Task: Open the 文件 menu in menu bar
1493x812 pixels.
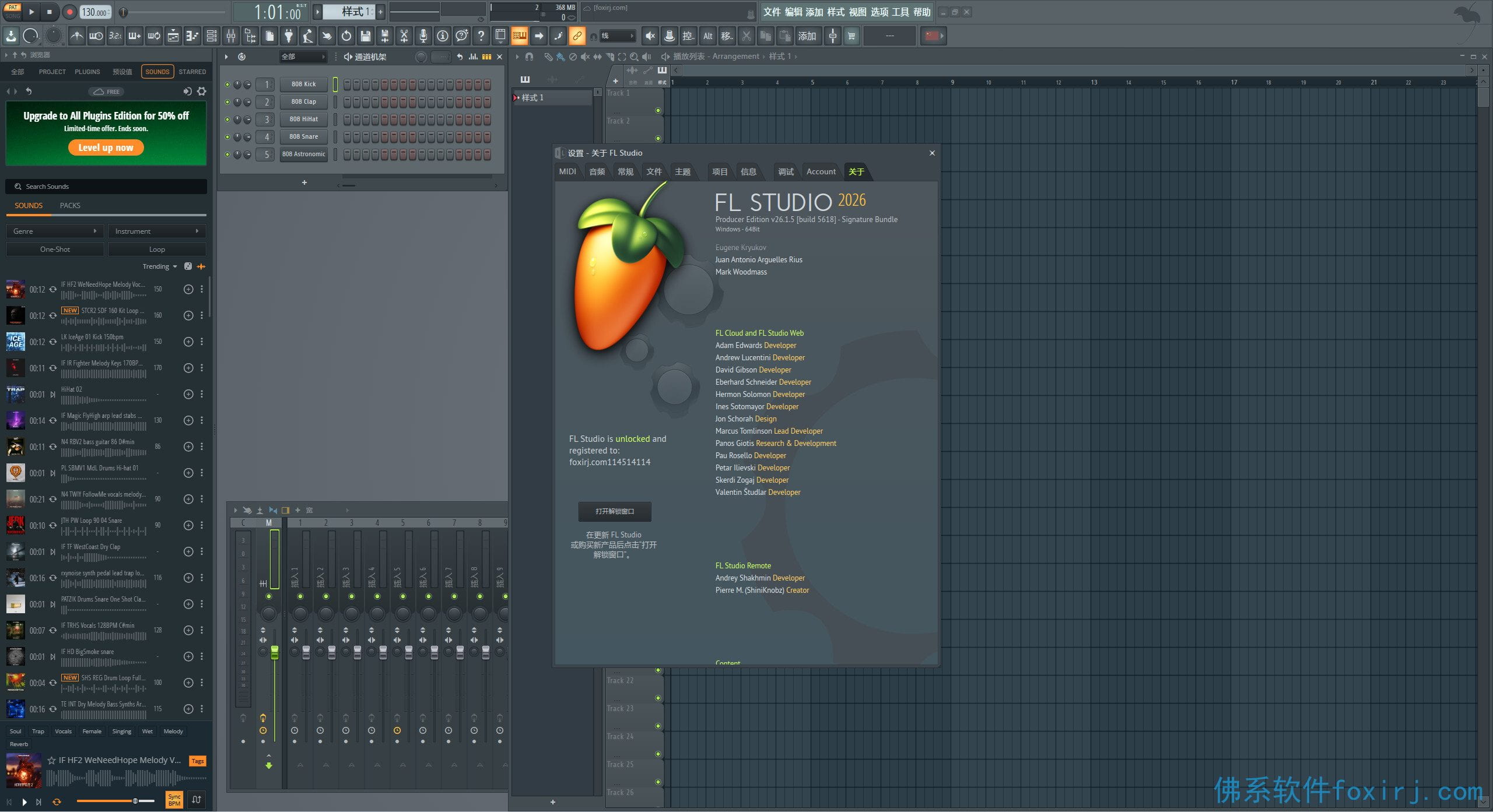Action: pyautogui.click(x=772, y=12)
